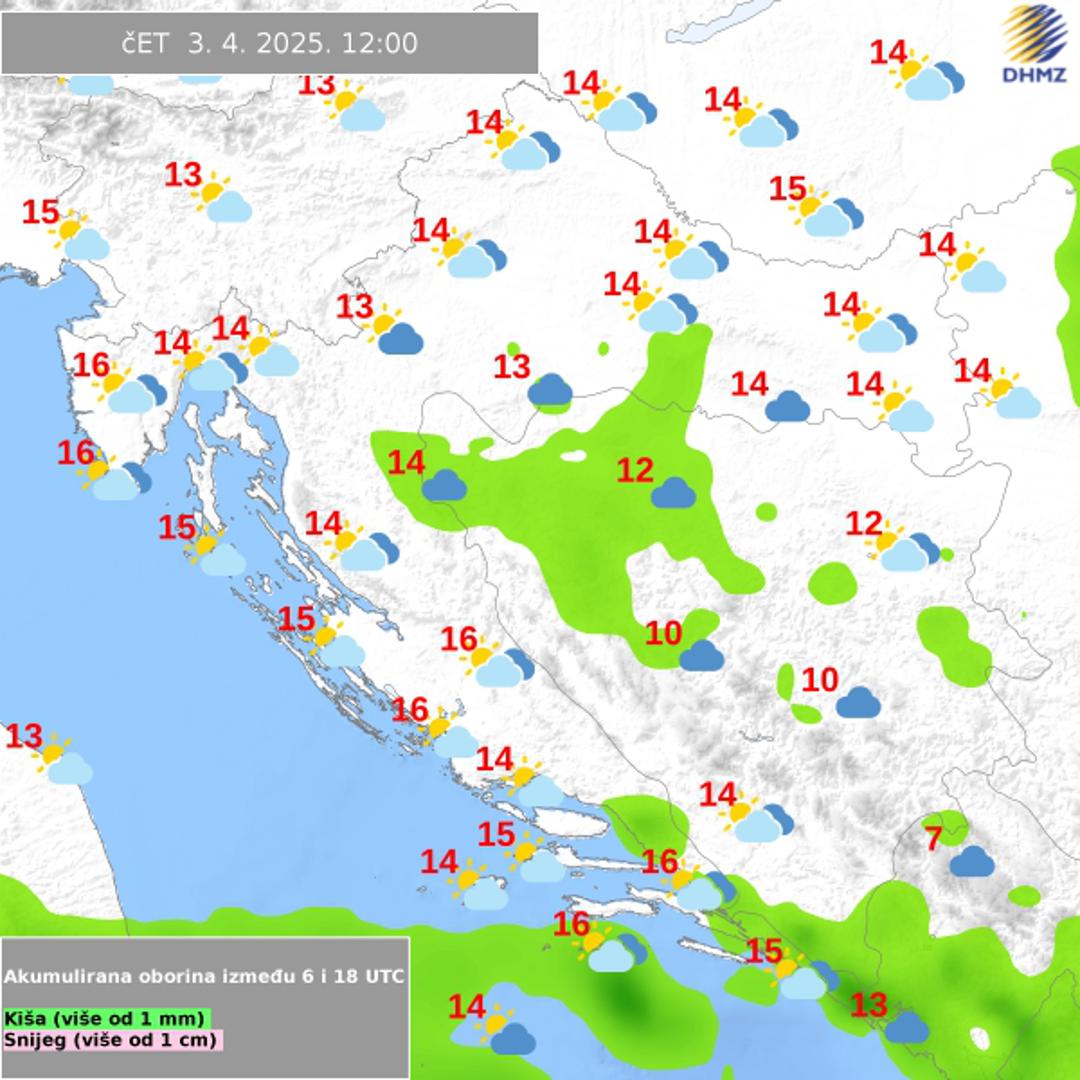Click the partly sunny icon beside the eastern 12
This screenshot has height=1080, width=1080.
tap(906, 549)
